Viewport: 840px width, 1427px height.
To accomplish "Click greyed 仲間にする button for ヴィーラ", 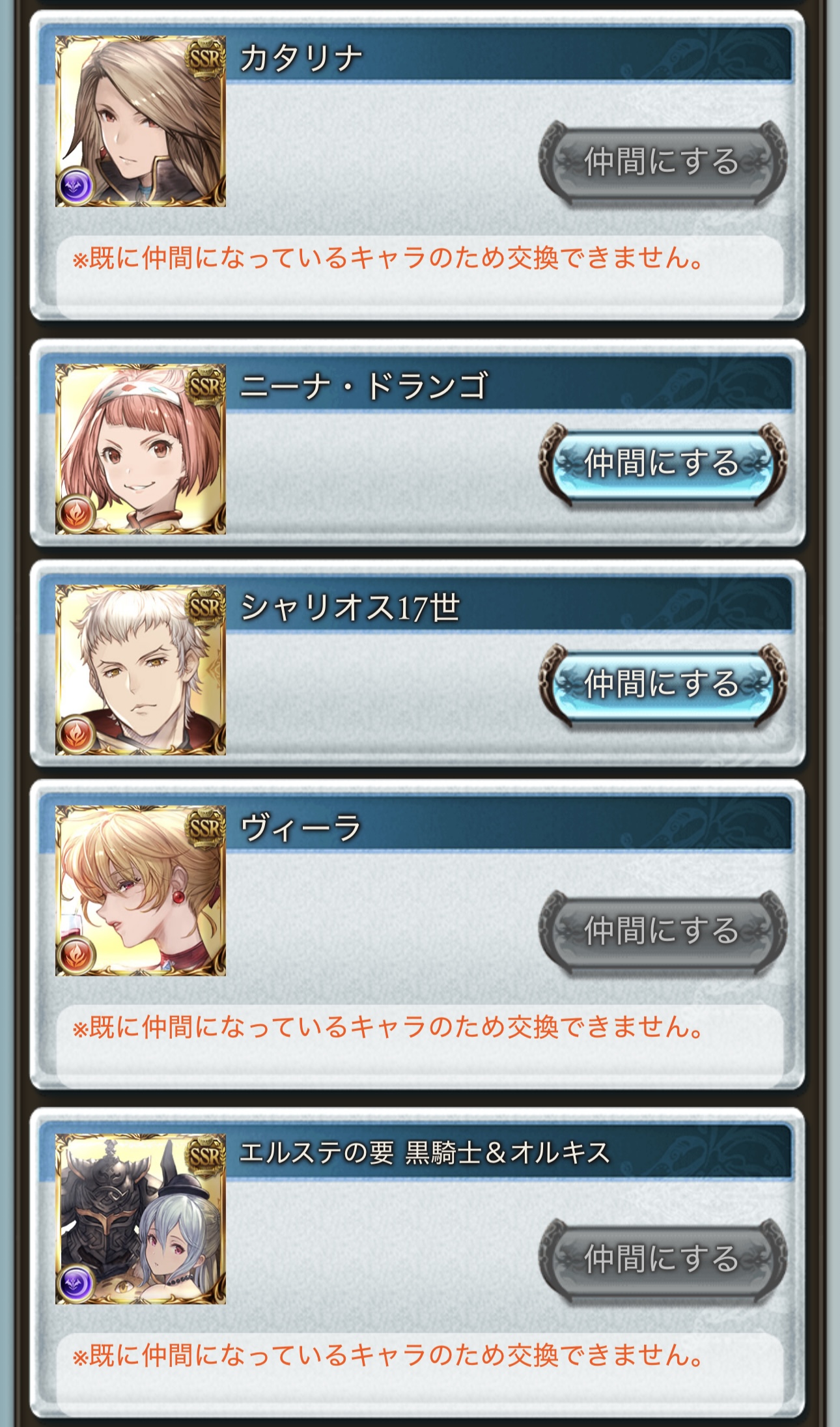I will 663,930.
